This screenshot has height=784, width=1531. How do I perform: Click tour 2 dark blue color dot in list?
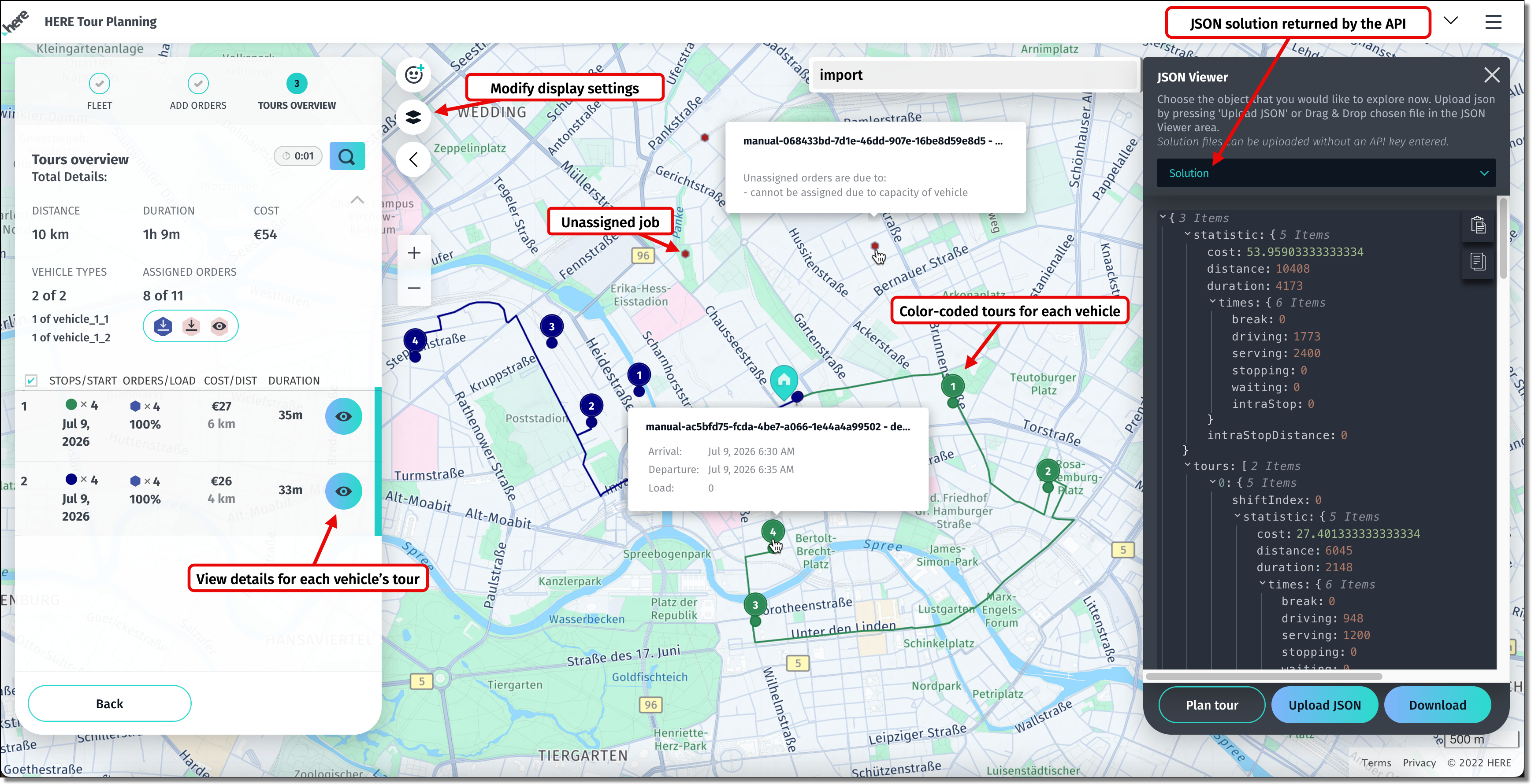(71, 479)
